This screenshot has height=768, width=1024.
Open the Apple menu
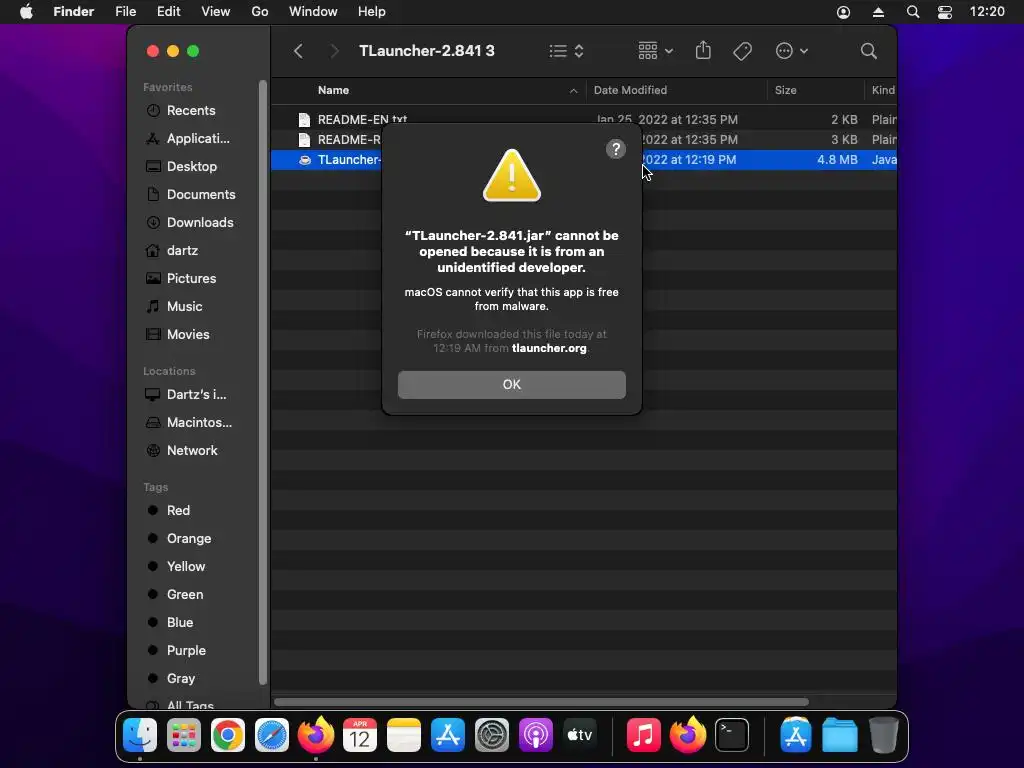26,12
